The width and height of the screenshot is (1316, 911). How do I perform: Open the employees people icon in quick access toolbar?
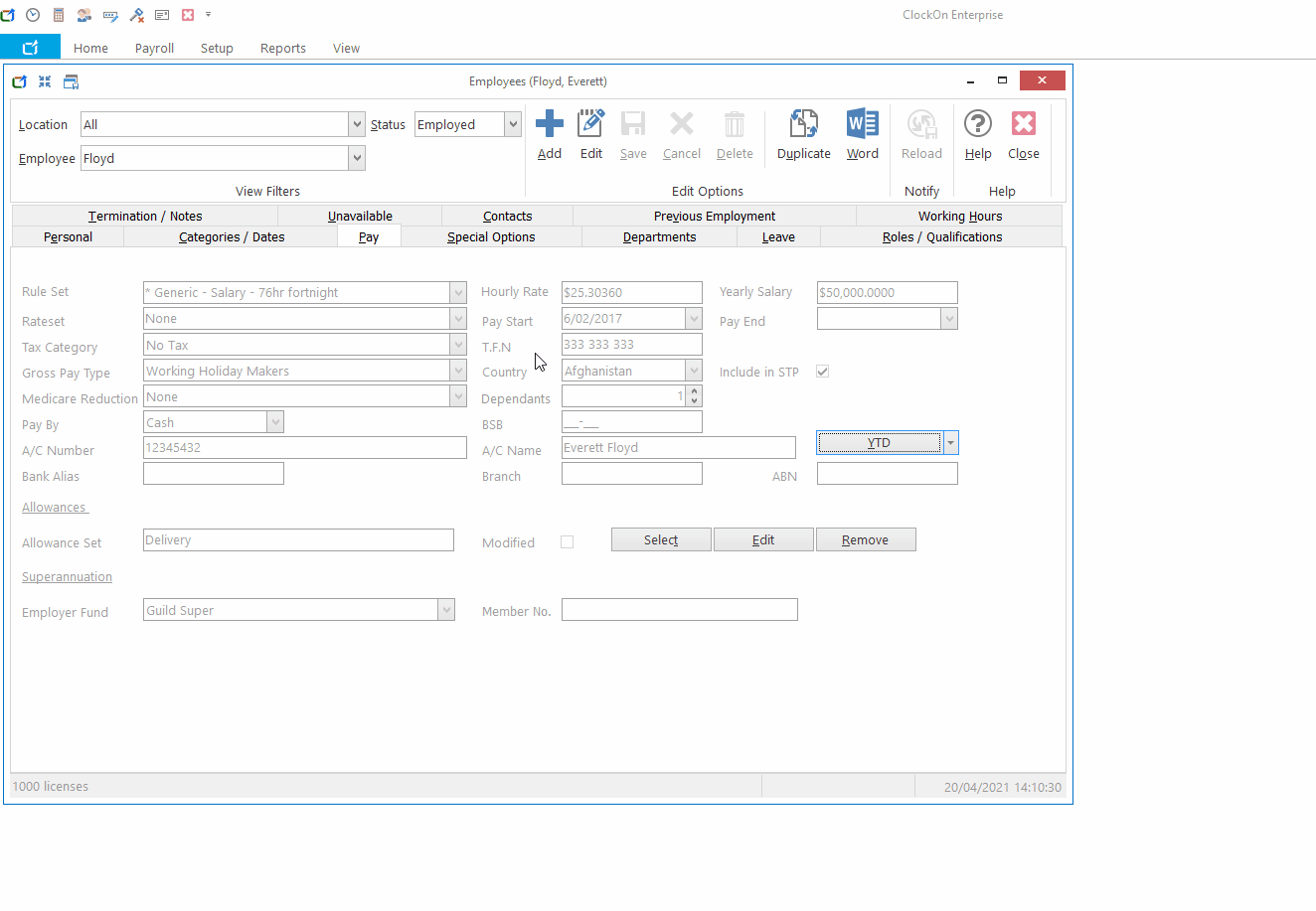[84, 15]
